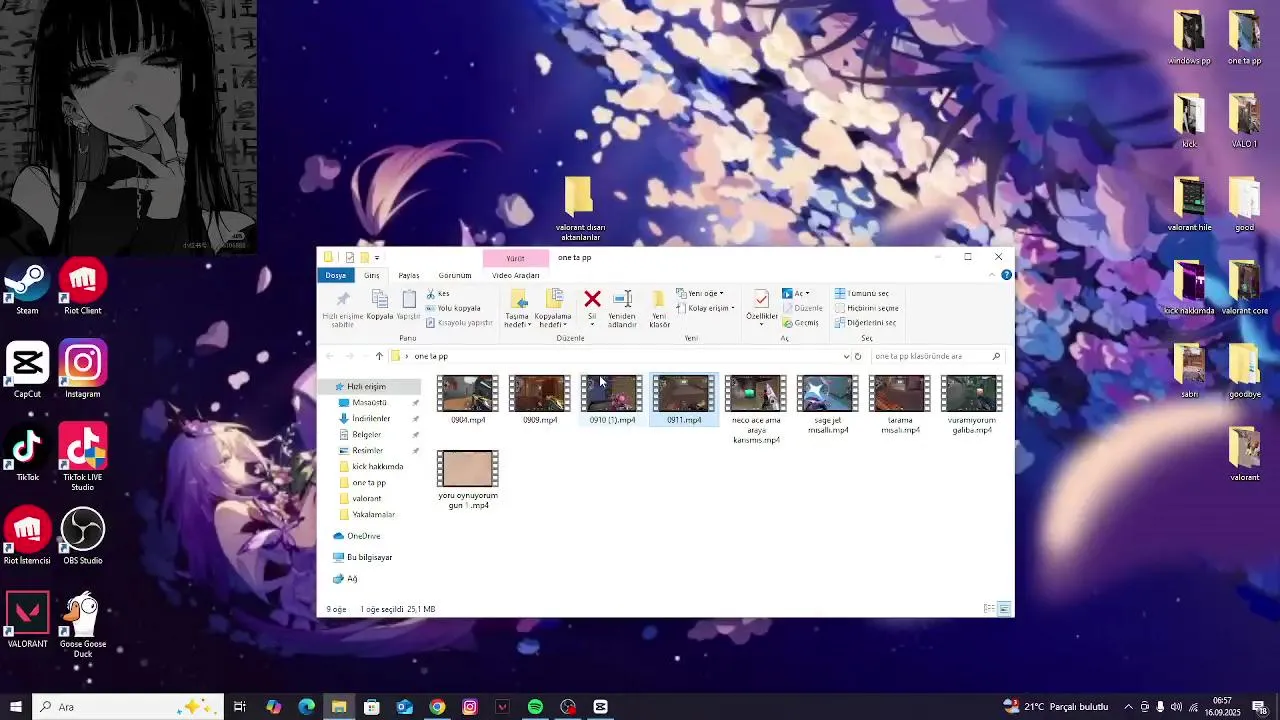Image resolution: width=1280 pixels, height=720 pixels.
Task: Expand Yeni öğe dropdown
Action: pos(700,294)
